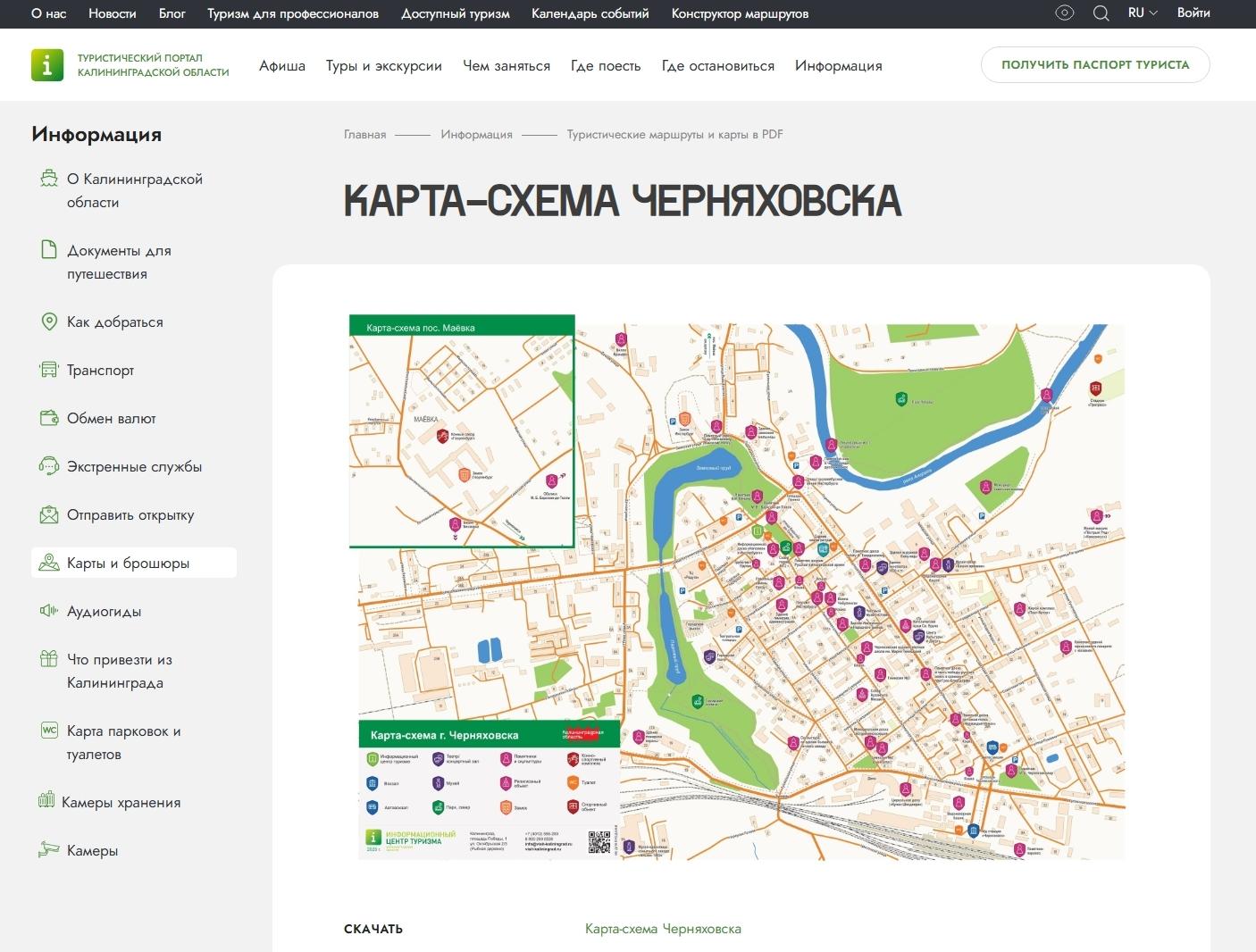Viewport: 1256px width, 952px height.
Task: Click the gift icon beside Что привезти из Калининграда
Action: 49,659
